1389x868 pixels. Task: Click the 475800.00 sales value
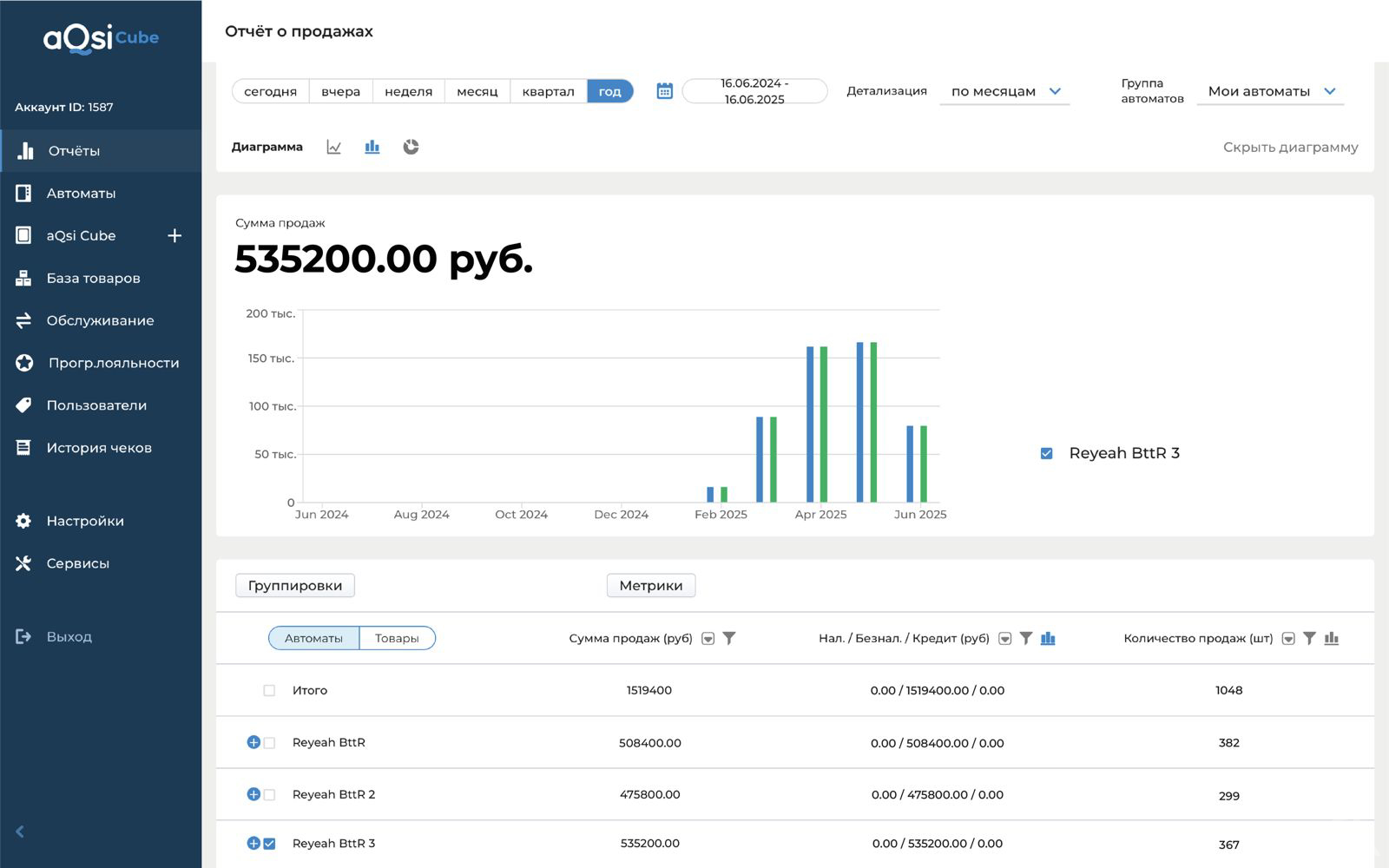[650, 794]
